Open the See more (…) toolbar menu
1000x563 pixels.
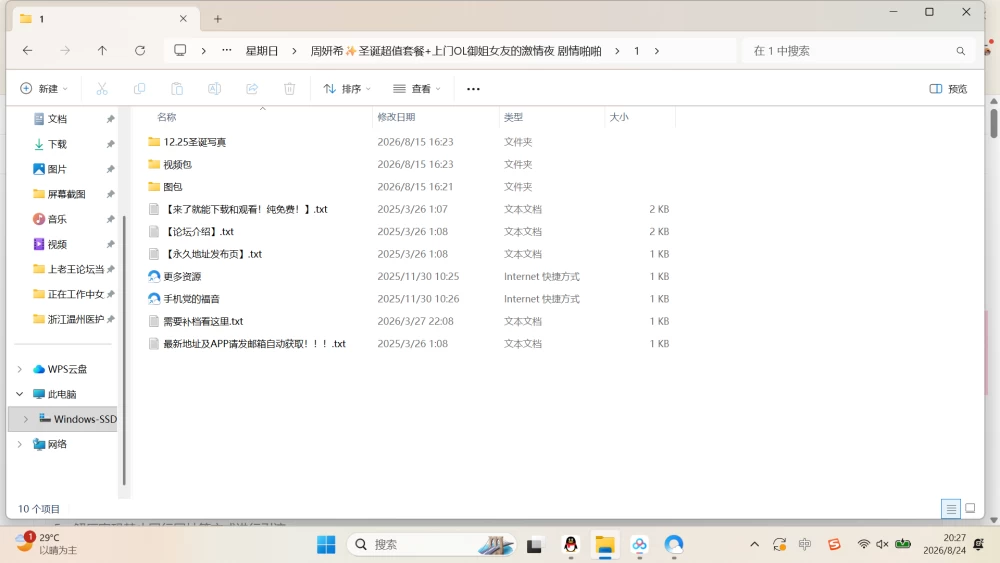(473, 89)
